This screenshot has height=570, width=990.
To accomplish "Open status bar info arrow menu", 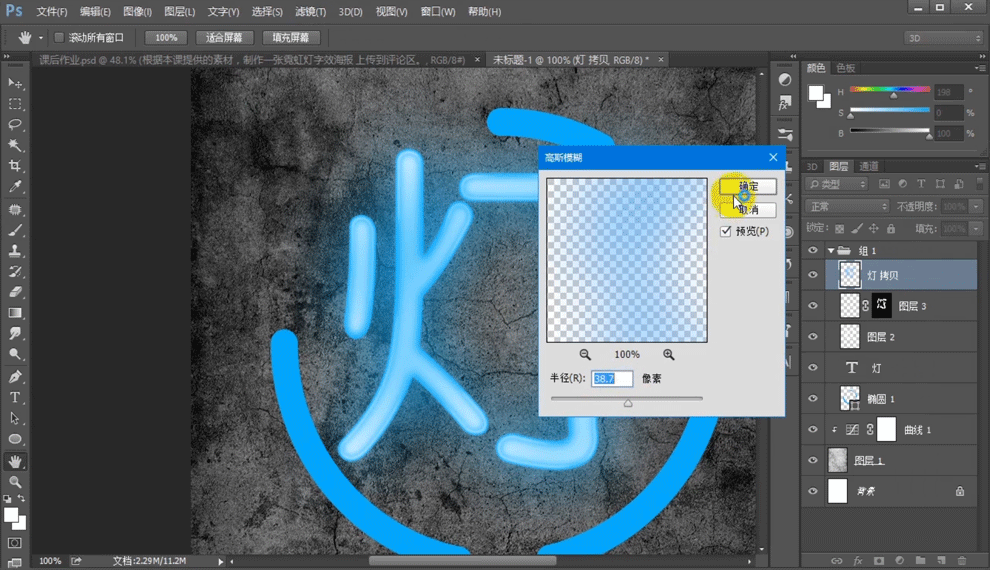I will (220, 561).
